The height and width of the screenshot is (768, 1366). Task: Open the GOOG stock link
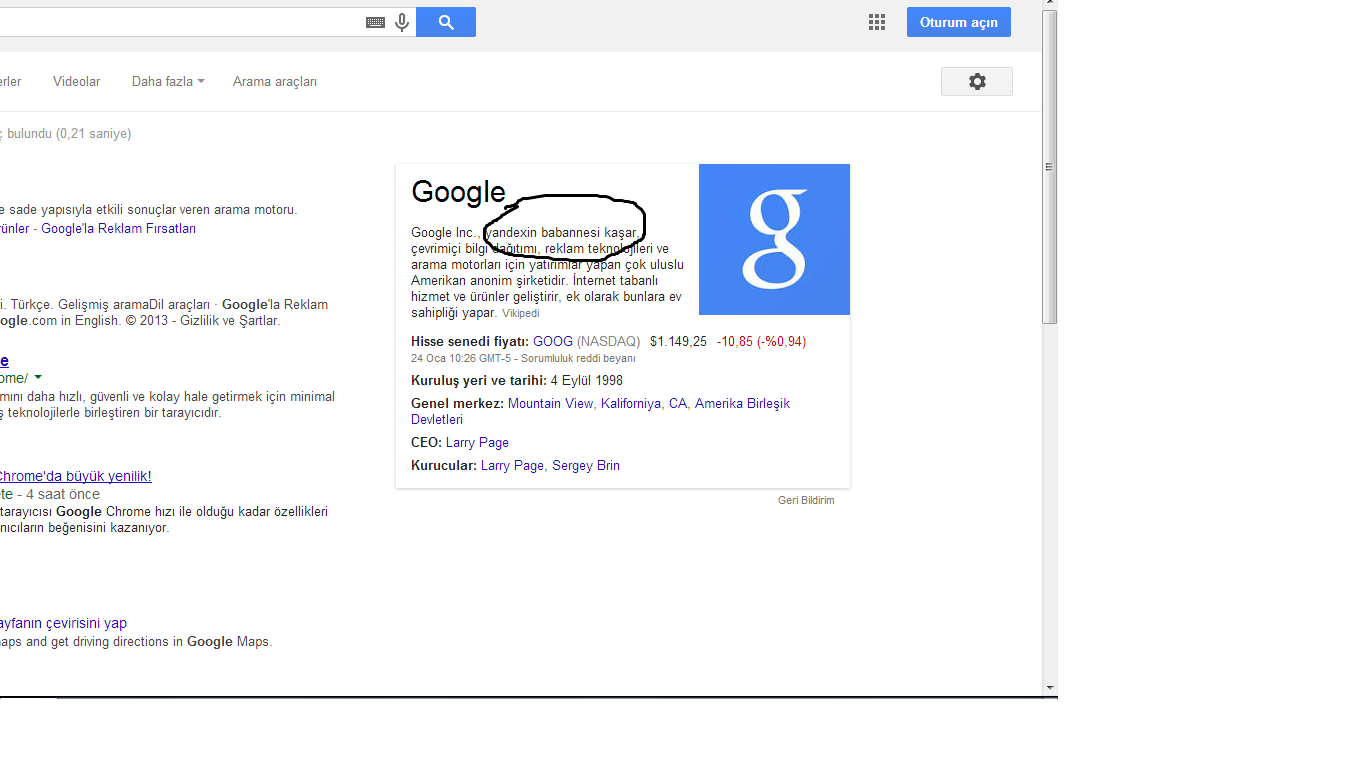(553, 341)
